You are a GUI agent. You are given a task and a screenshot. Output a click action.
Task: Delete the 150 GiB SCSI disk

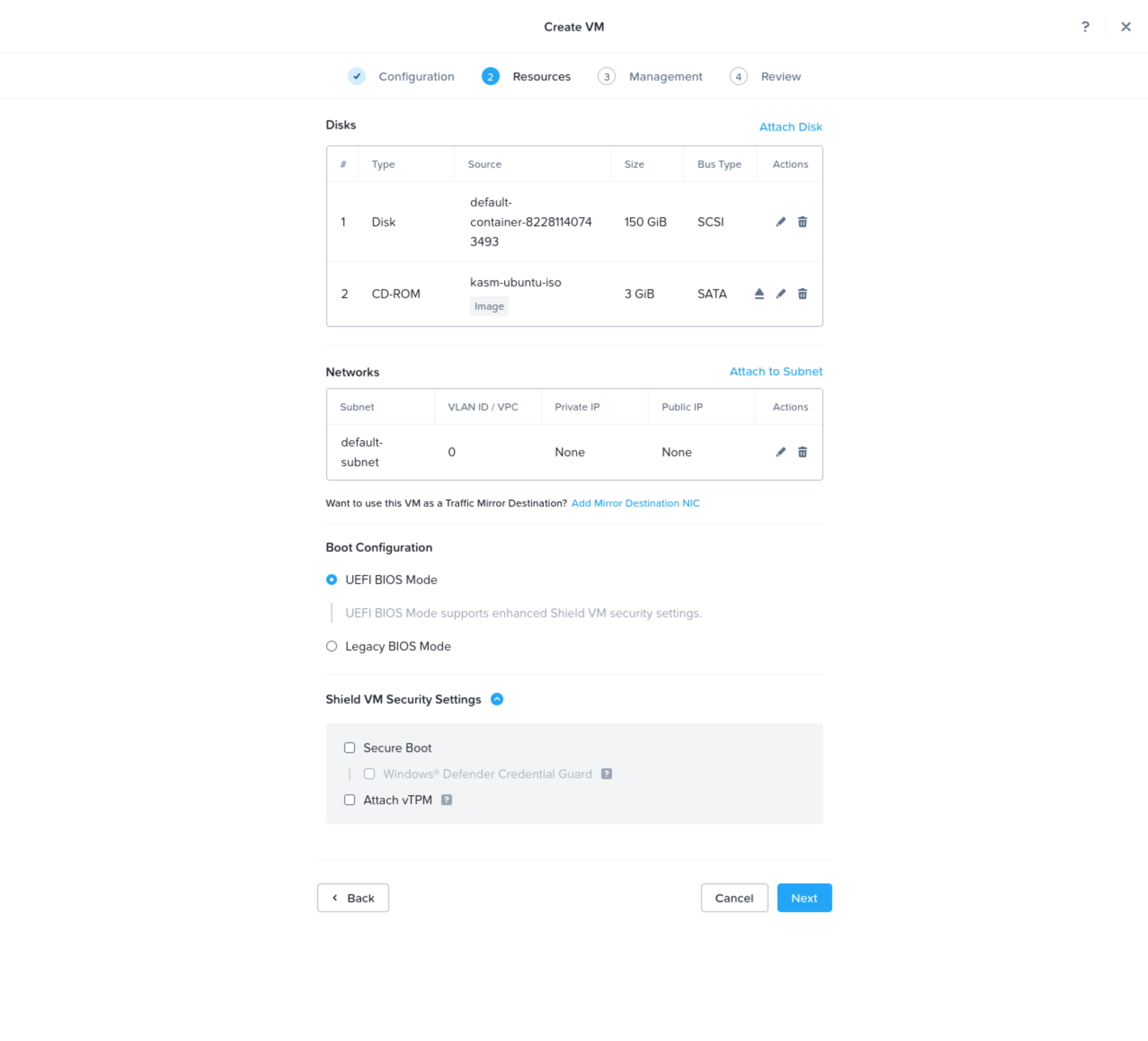click(802, 222)
